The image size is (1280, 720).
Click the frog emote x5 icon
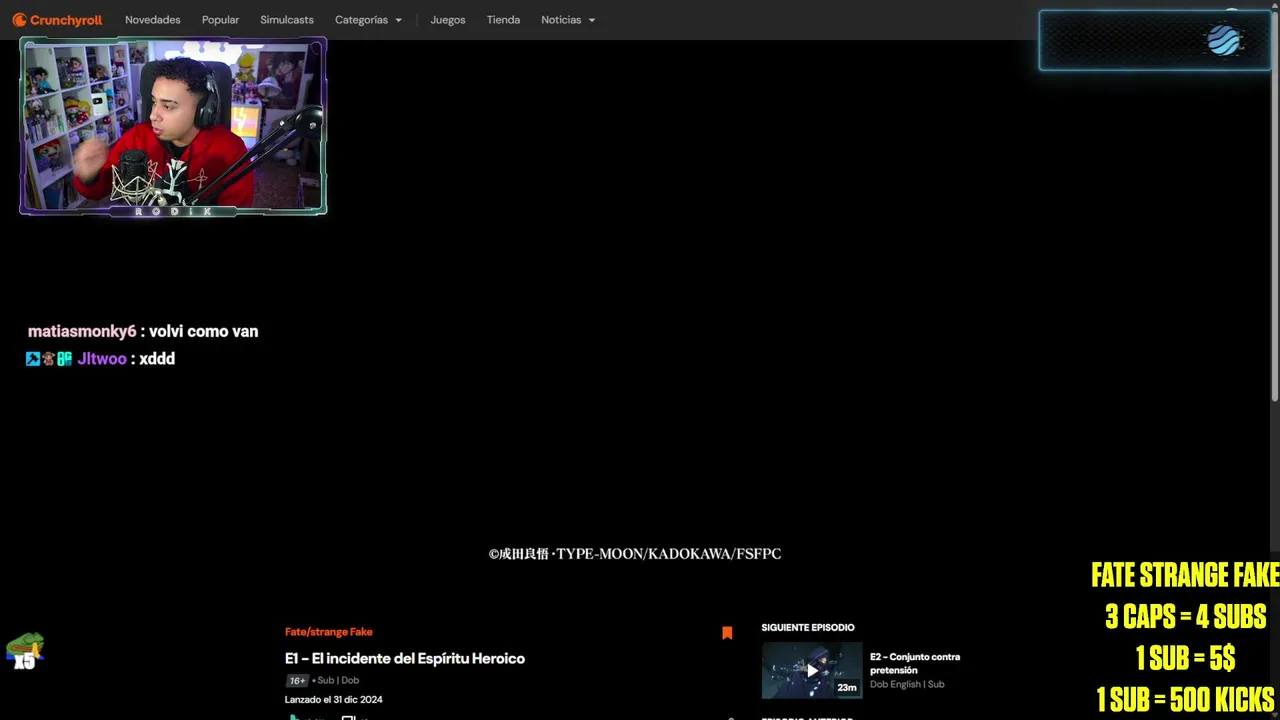point(24,651)
